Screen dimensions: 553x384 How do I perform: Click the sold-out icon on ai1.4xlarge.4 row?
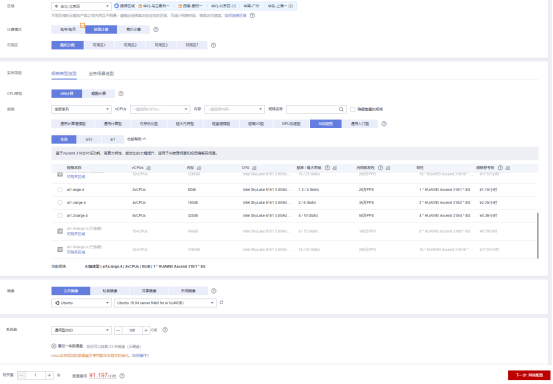click(x=60, y=231)
